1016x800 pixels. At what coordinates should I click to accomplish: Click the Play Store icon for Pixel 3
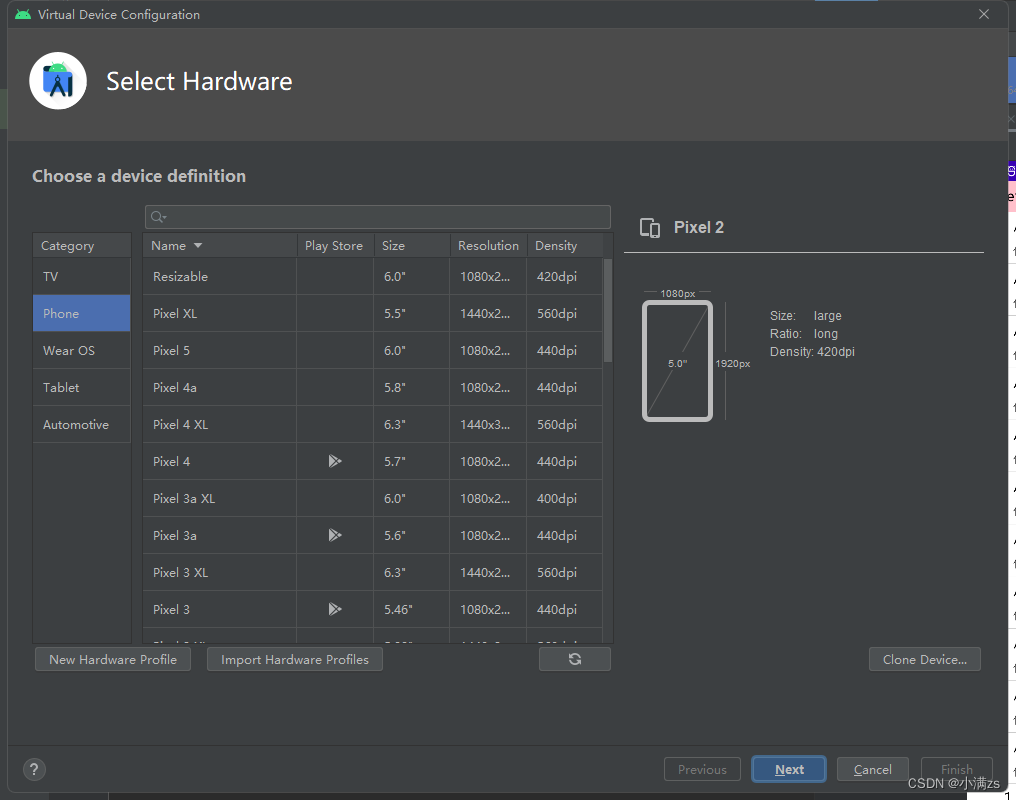point(335,610)
